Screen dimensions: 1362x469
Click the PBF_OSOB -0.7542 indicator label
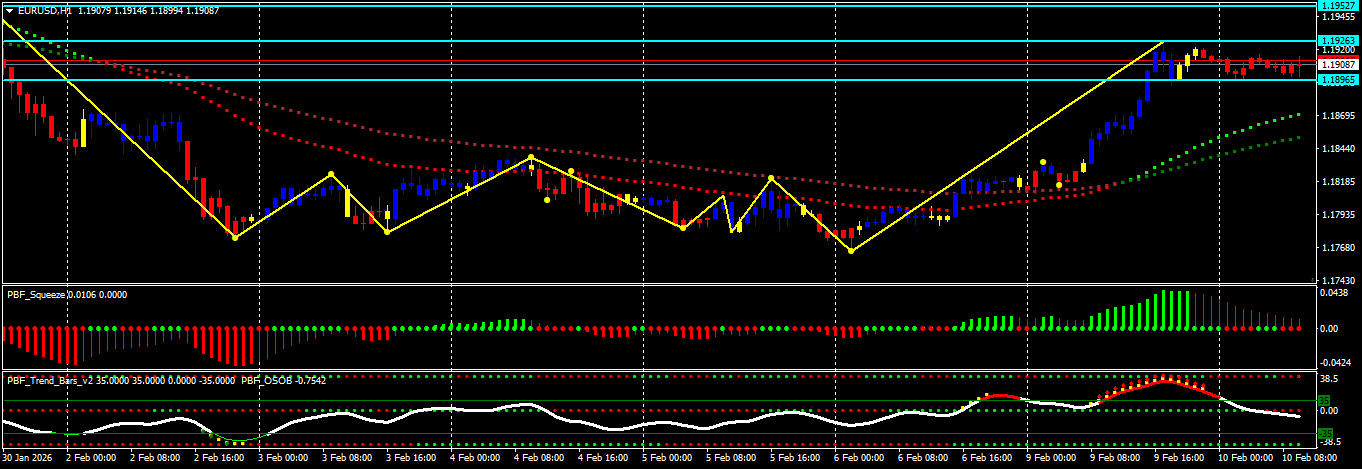point(282,380)
